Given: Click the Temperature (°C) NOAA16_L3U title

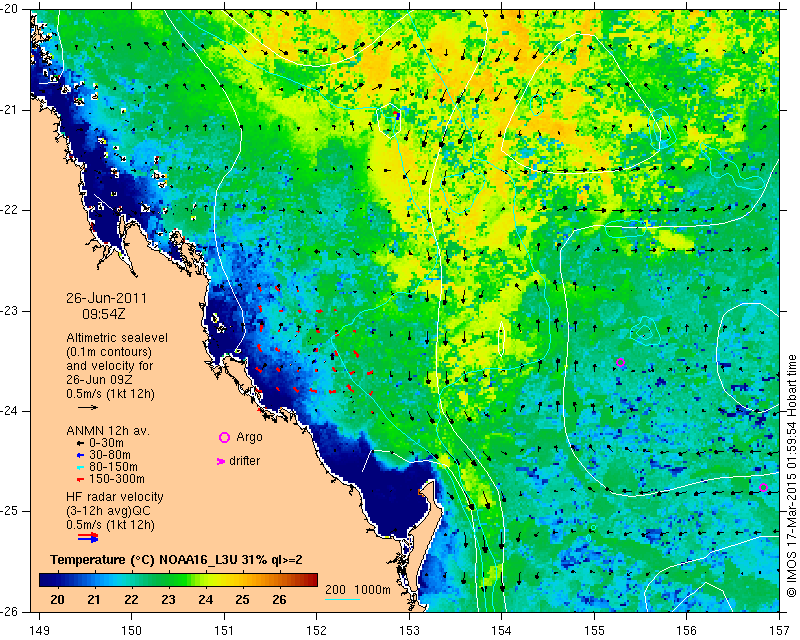Looking at the screenshot, I should point(177,560).
